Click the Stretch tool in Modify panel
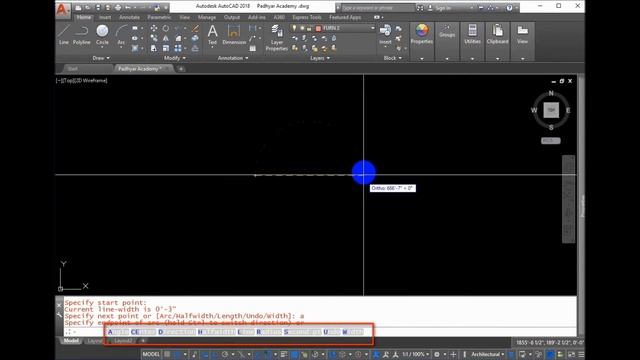 pos(154,48)
